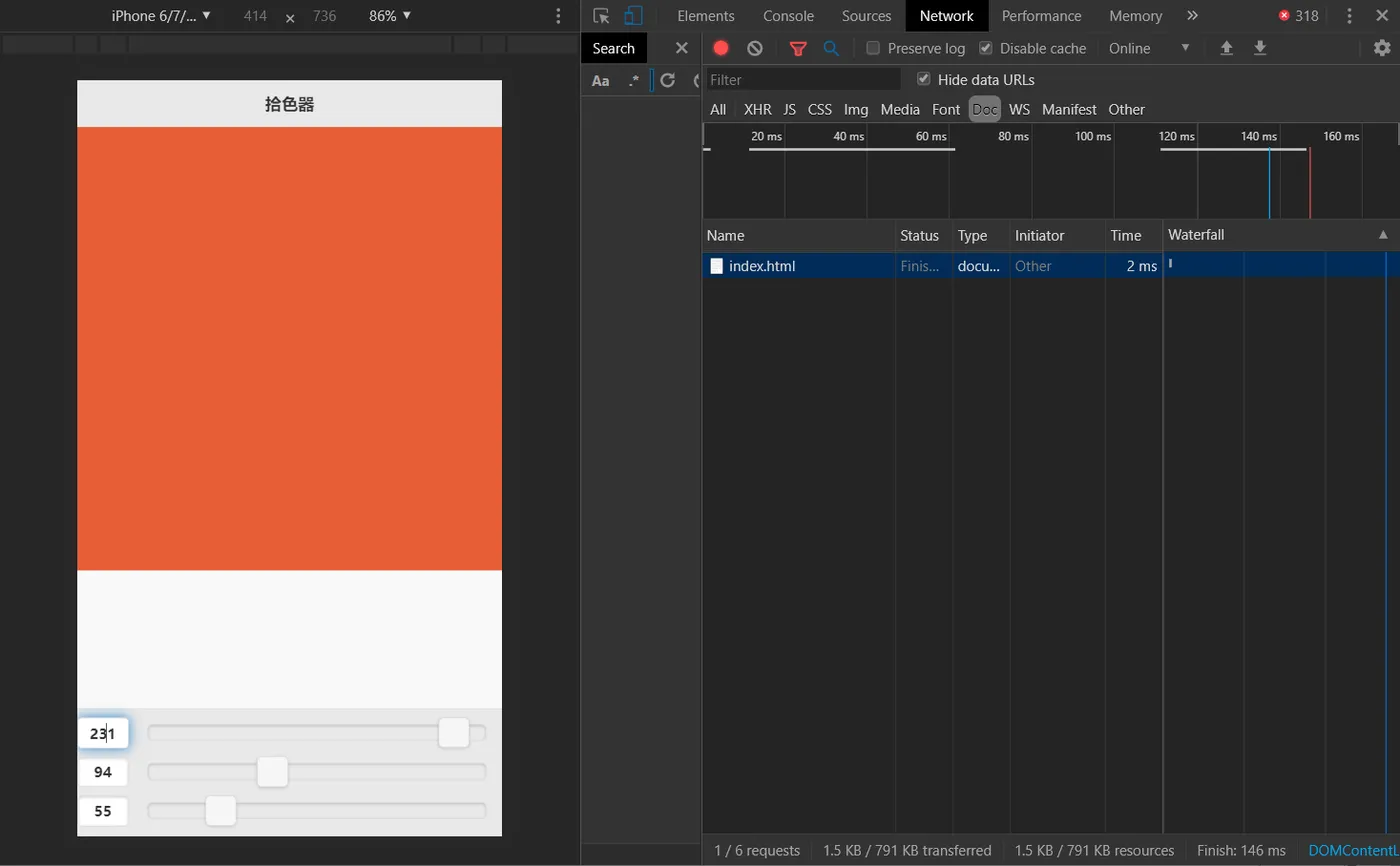Sort by the Status column header
The width and height of the screenshot is (1400, 866).
click(x=923, y=235)
